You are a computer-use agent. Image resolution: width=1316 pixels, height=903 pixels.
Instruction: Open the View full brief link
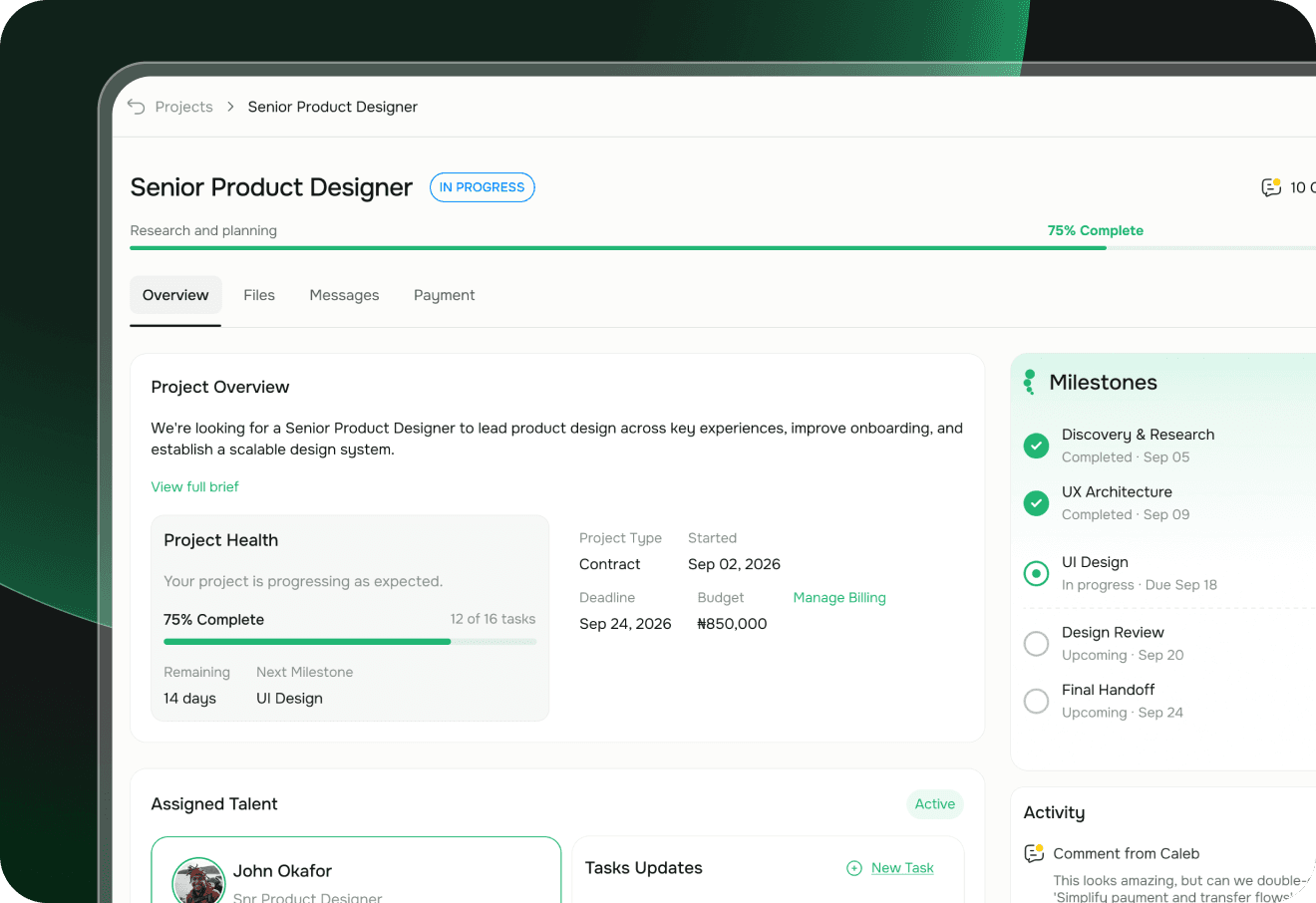(194, 486)
